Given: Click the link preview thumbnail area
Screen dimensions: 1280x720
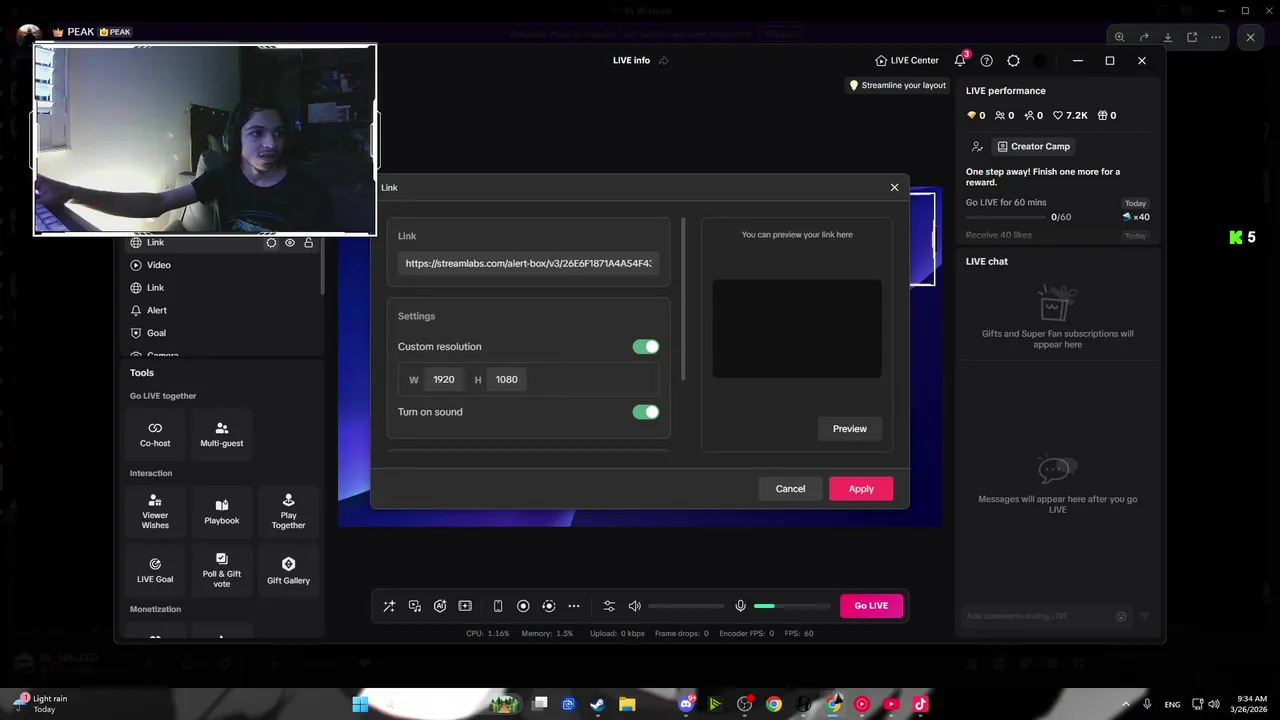Looking at the screenshot, I should [797, 328].
